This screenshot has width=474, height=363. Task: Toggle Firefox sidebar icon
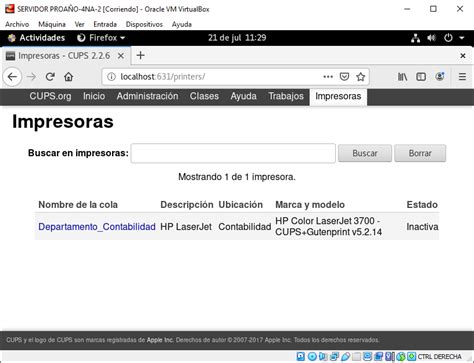421,77
